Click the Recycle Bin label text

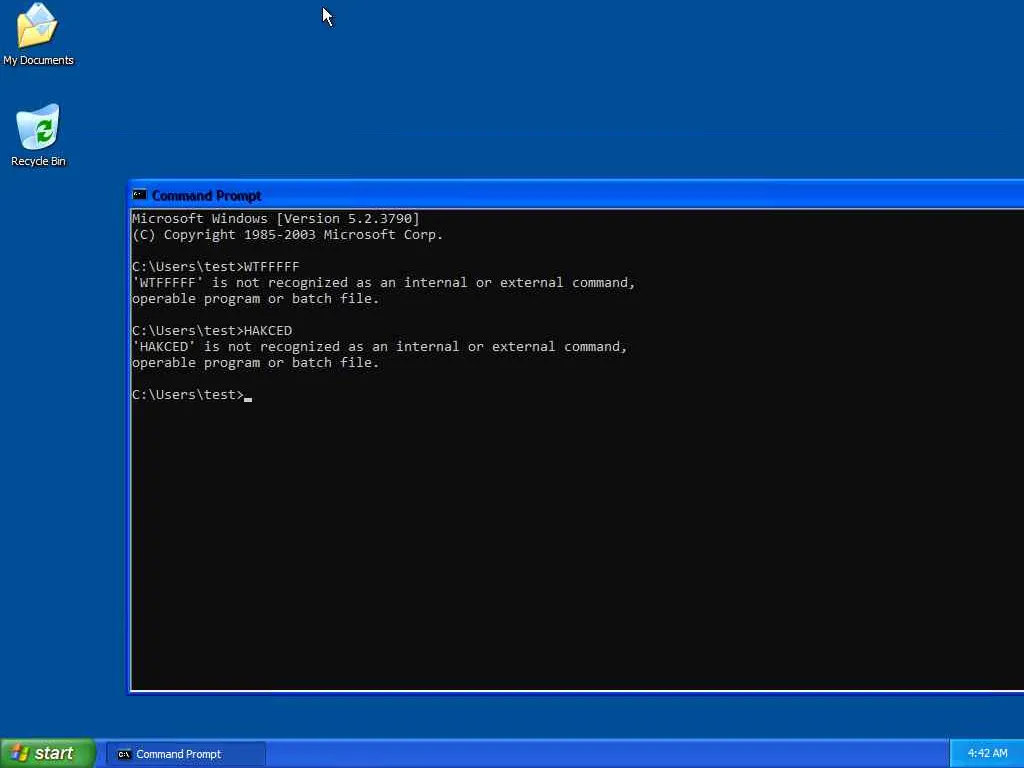pyautogui.click(x=39, y=161)
